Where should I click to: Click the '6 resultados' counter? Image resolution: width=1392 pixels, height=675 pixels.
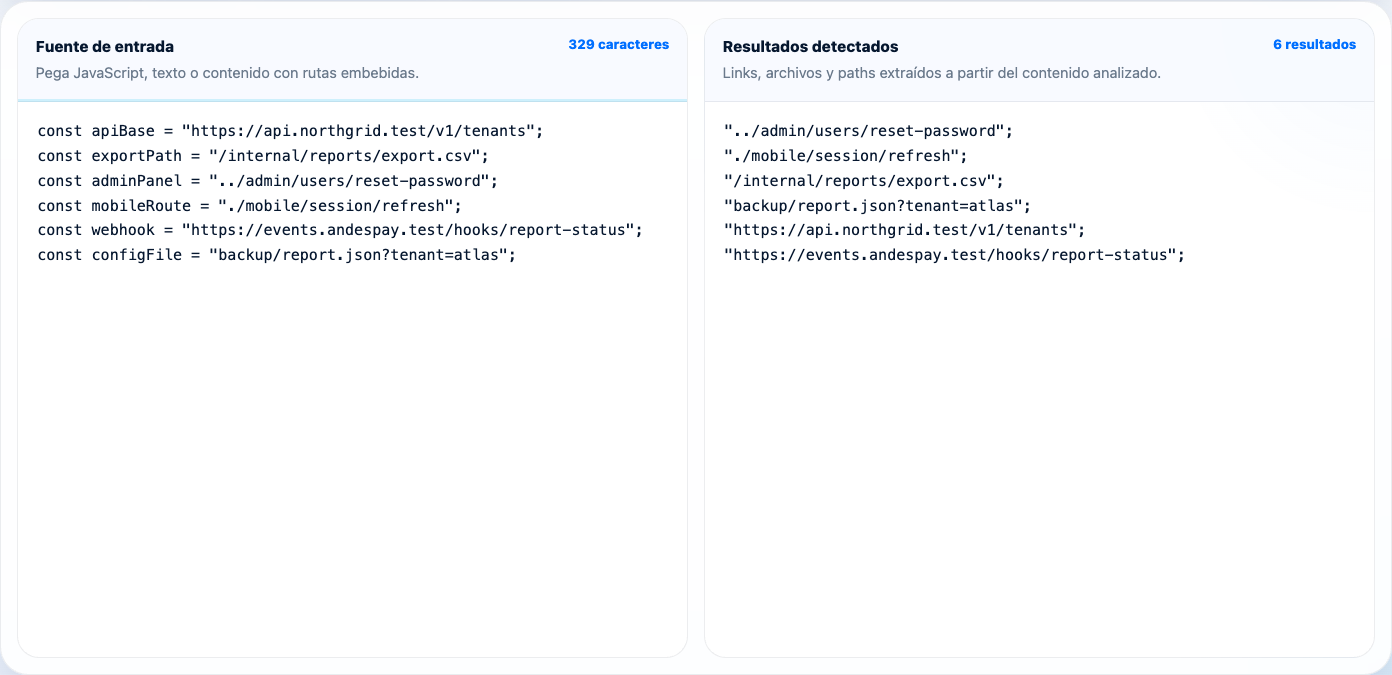[1314, 45]
